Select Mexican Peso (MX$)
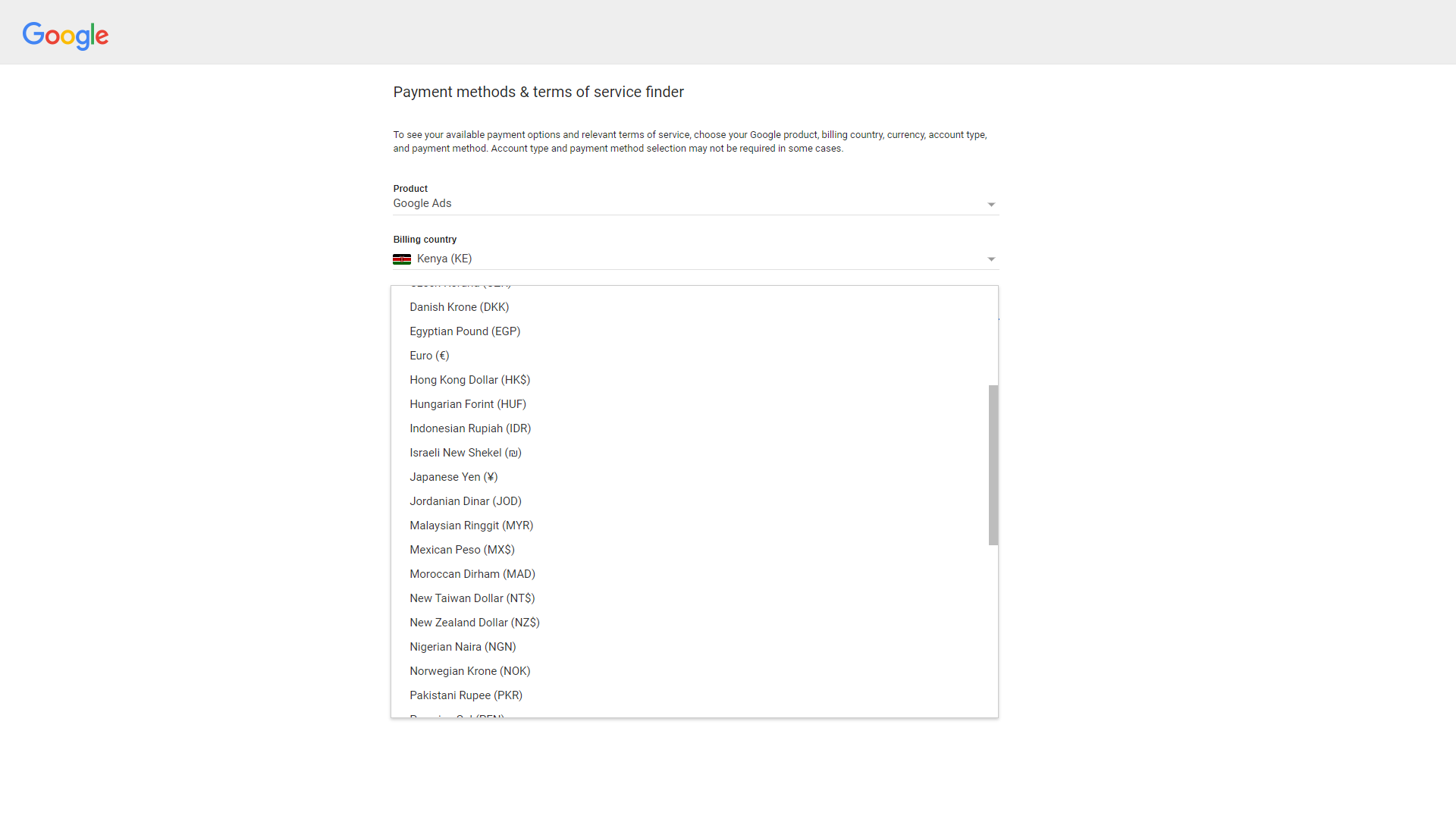This screenshot has width=1456, height=819. [462, 550]
